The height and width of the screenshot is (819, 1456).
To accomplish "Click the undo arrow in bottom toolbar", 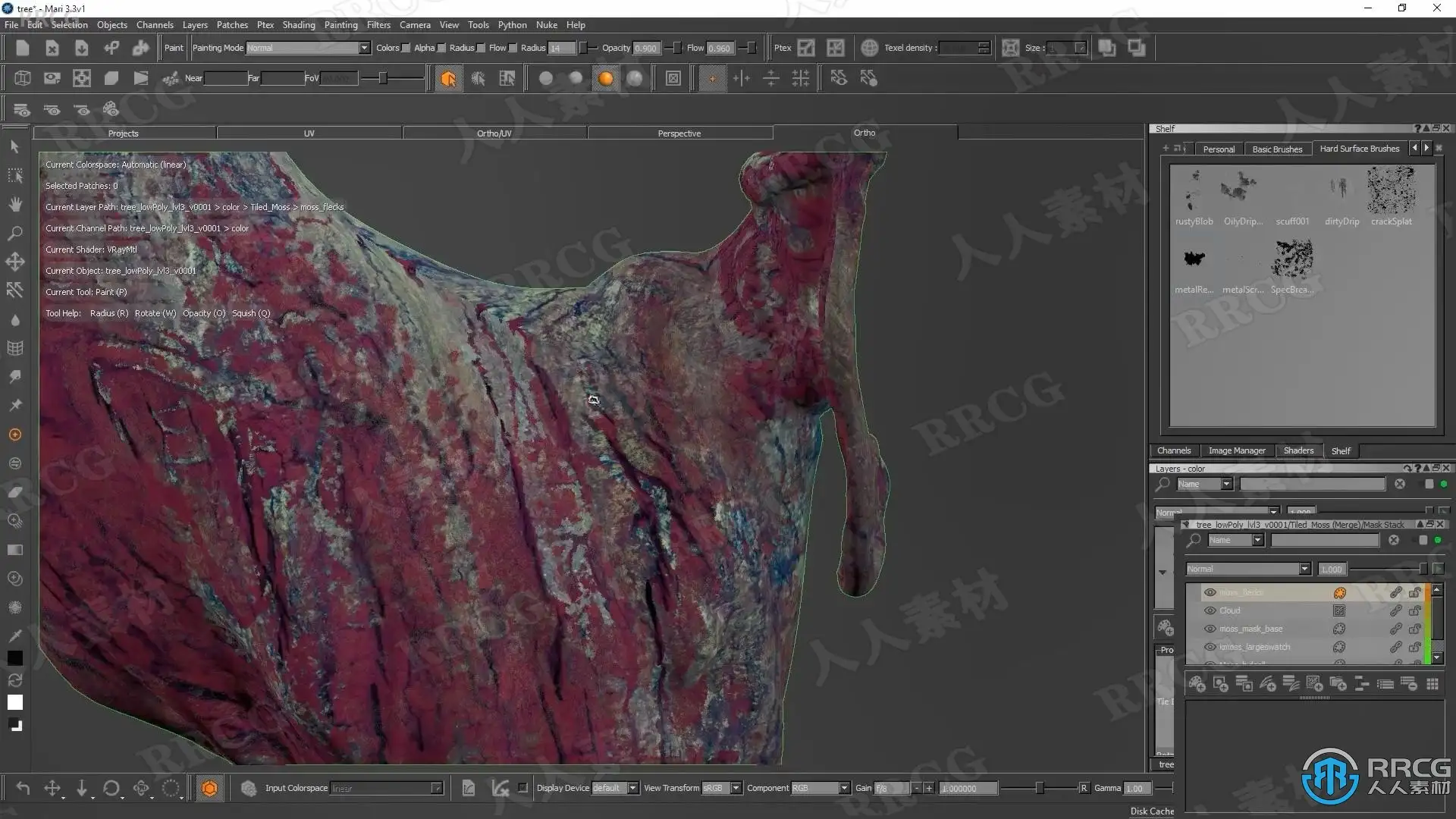I will [x=23, y=788].
